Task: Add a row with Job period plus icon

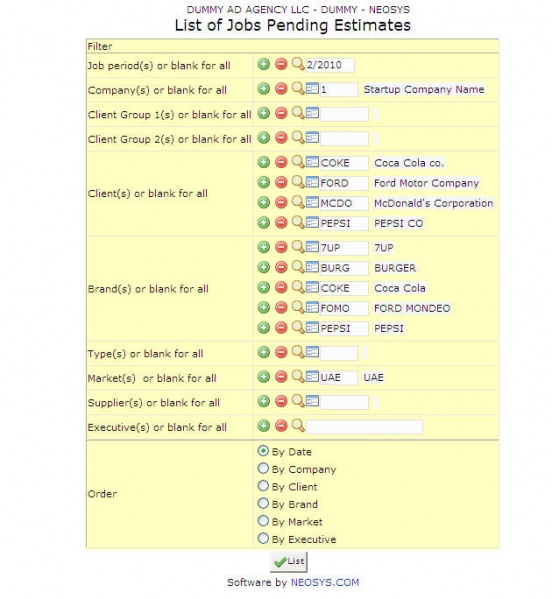Action: 264,64
